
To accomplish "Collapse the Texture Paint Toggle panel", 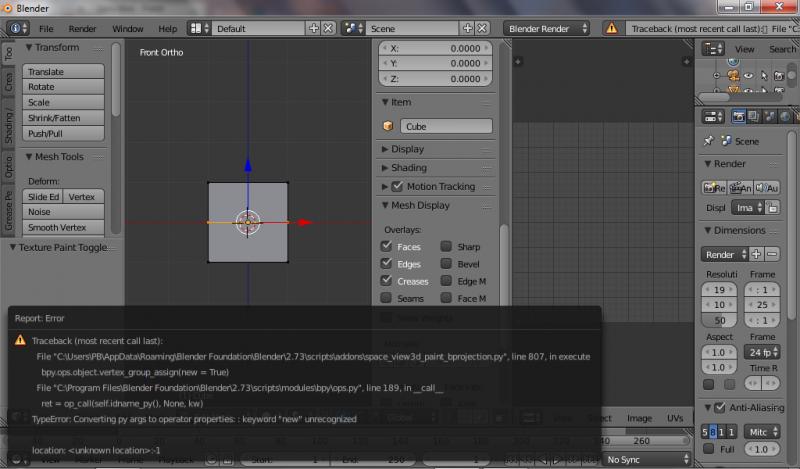I will tap(13, 248).
